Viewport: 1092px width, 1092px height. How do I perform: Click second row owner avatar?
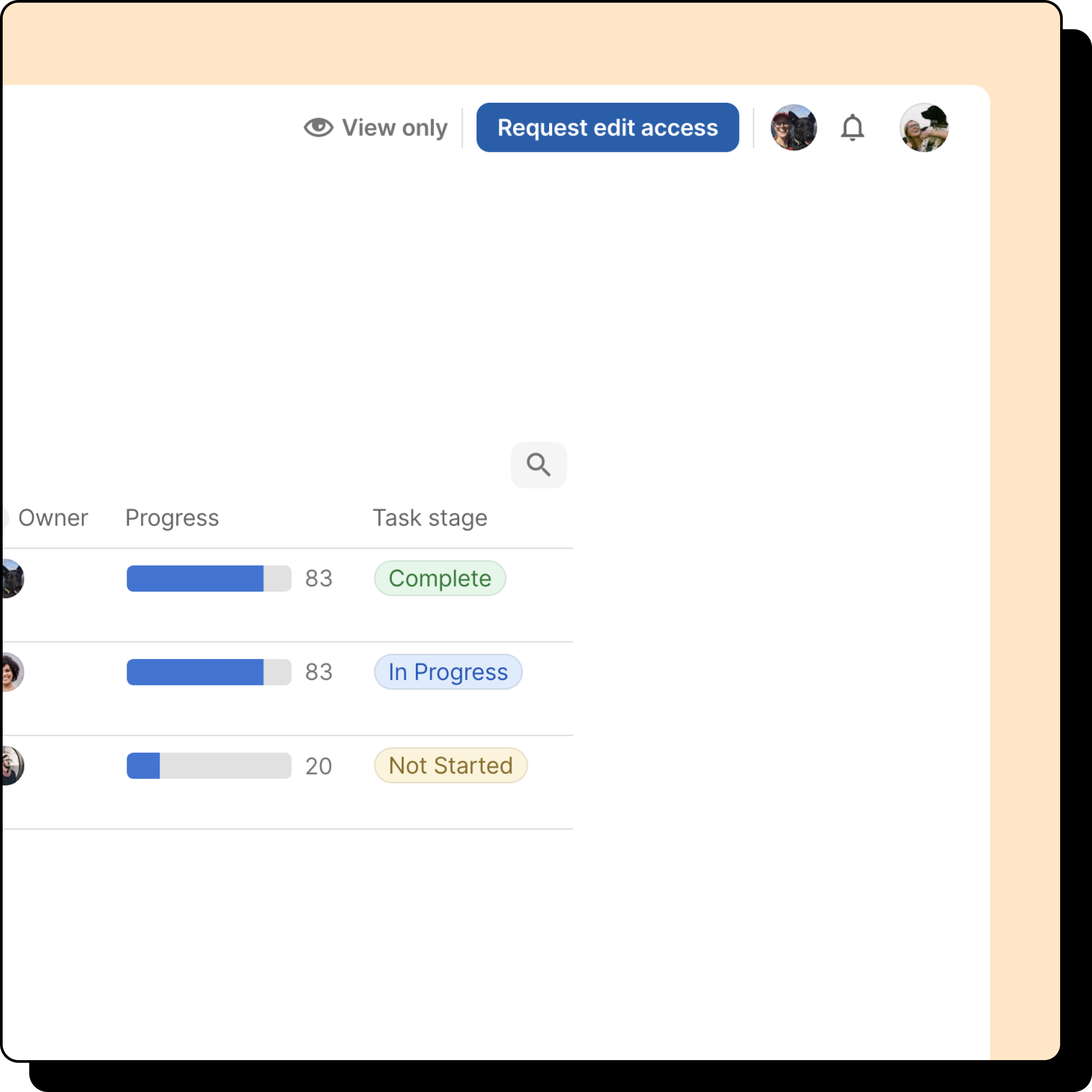(x=12, y=672)
